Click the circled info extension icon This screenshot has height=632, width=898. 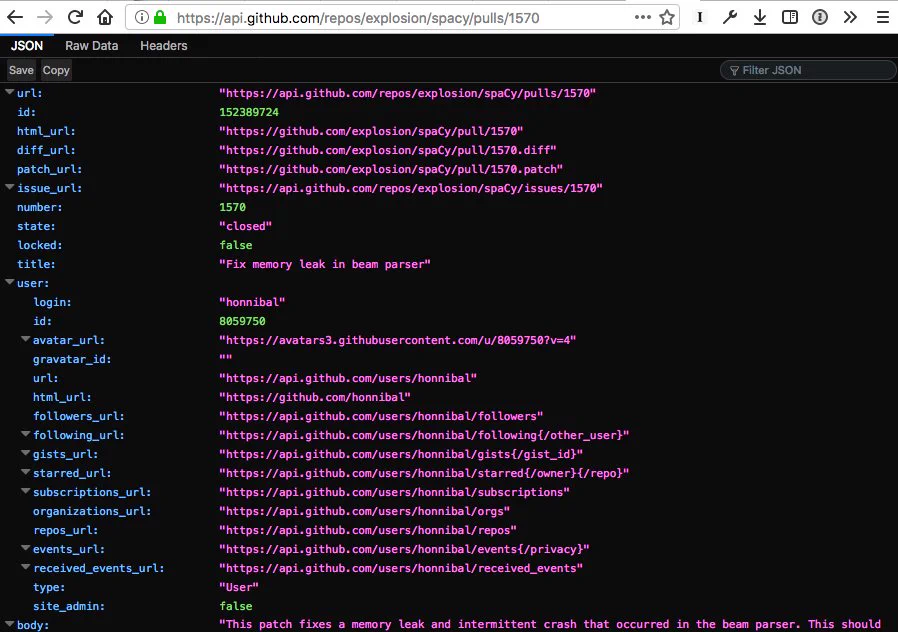point(820,18)
